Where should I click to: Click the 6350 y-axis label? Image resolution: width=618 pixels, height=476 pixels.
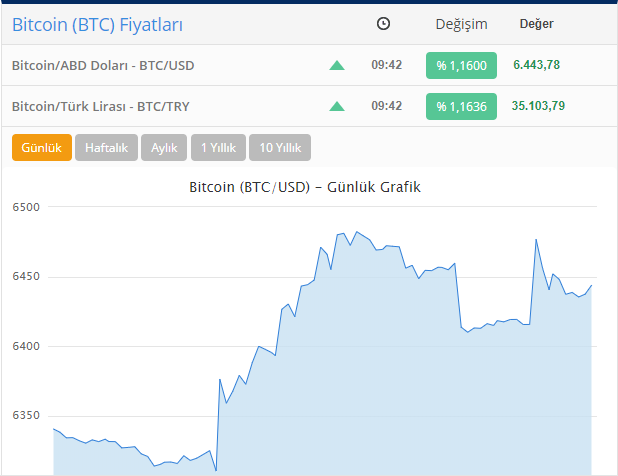[26, 415]
